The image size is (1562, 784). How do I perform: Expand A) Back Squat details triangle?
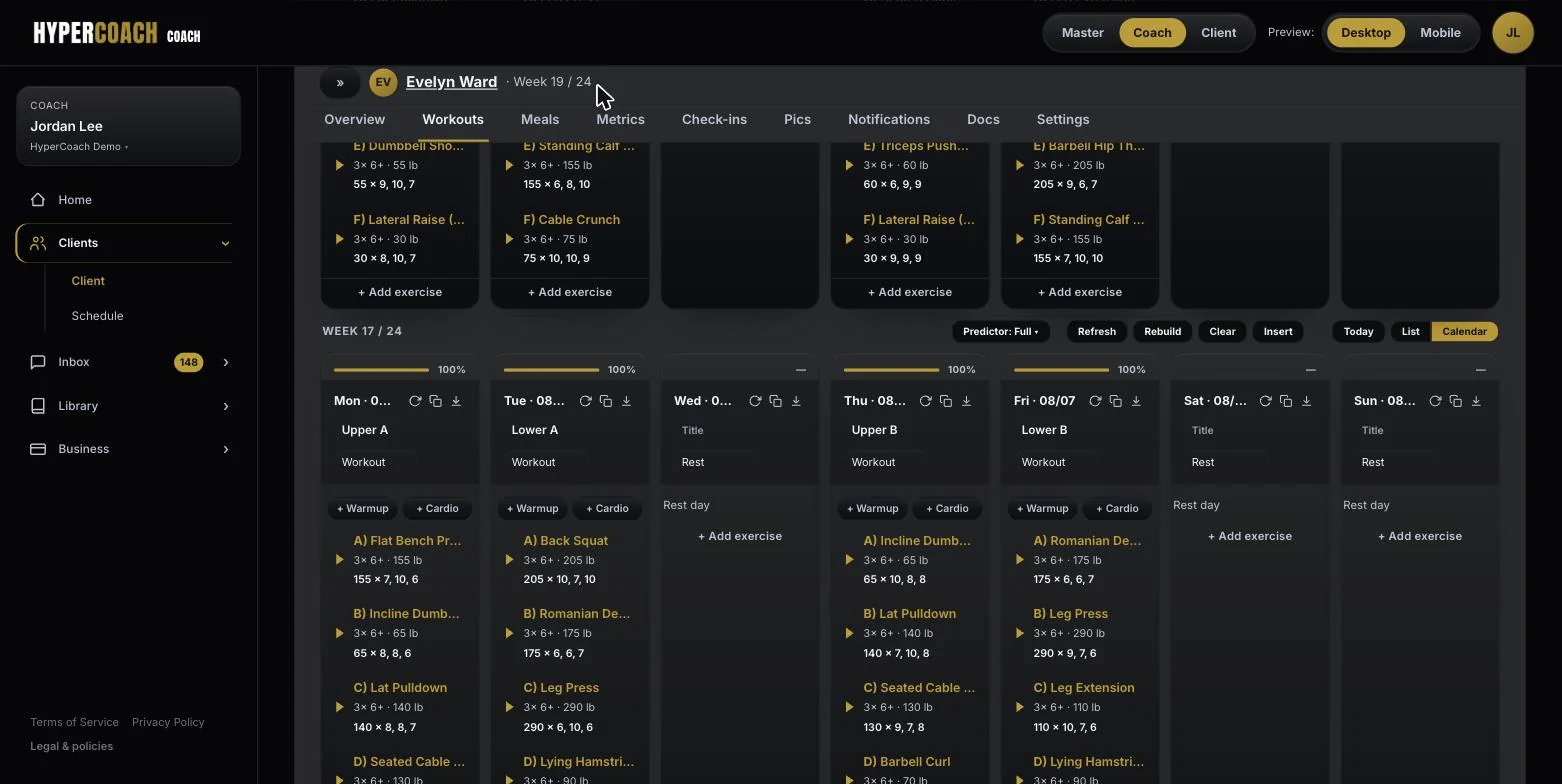pos(509,560)
